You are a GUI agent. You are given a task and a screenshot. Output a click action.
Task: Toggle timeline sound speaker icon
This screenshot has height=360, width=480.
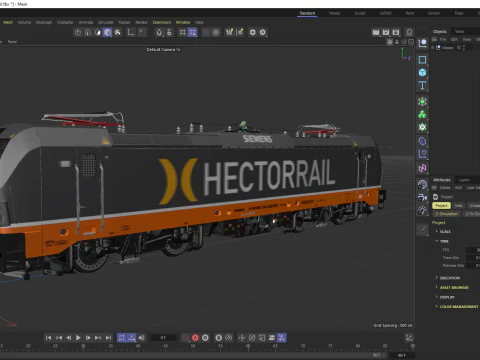tap(142, 338)
